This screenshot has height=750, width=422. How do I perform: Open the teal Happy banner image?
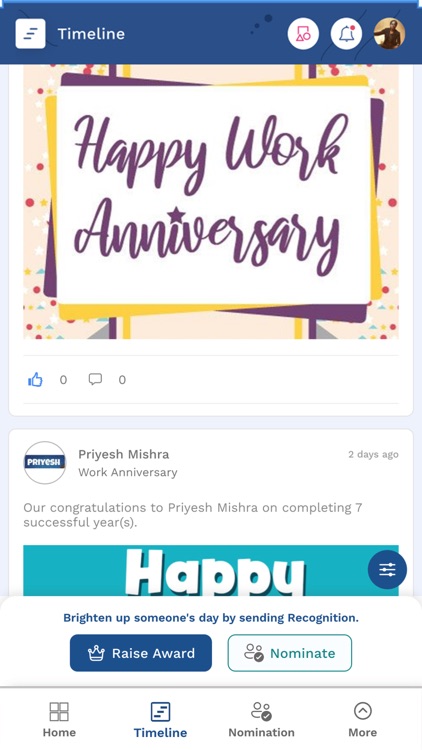pos(211,570)
